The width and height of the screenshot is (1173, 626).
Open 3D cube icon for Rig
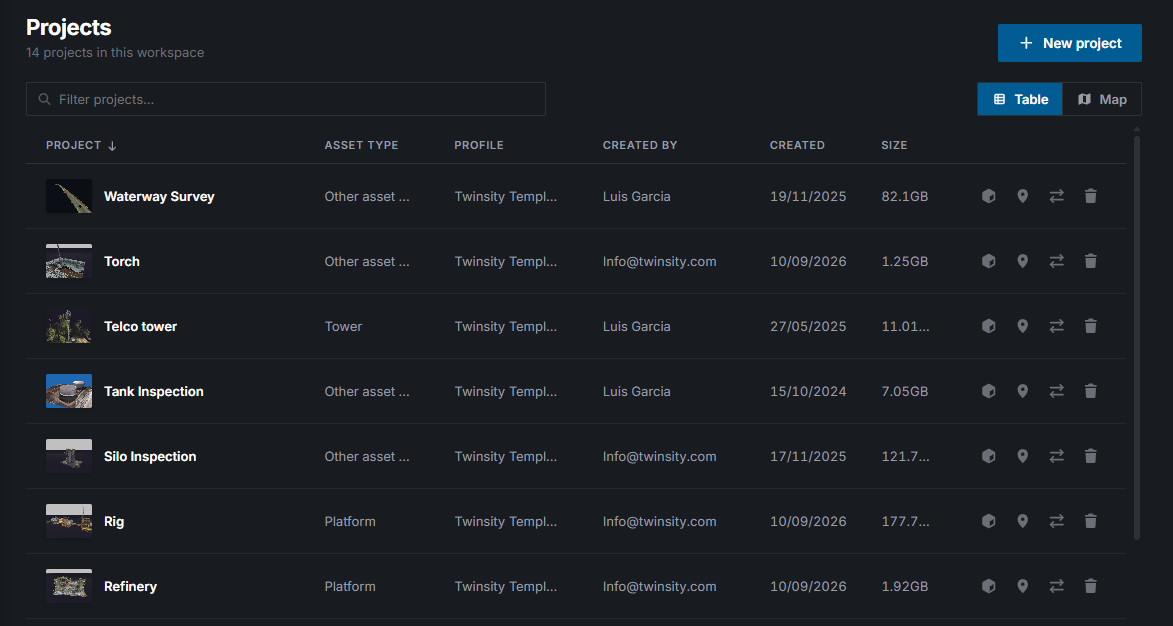click(x=988, y=521)
